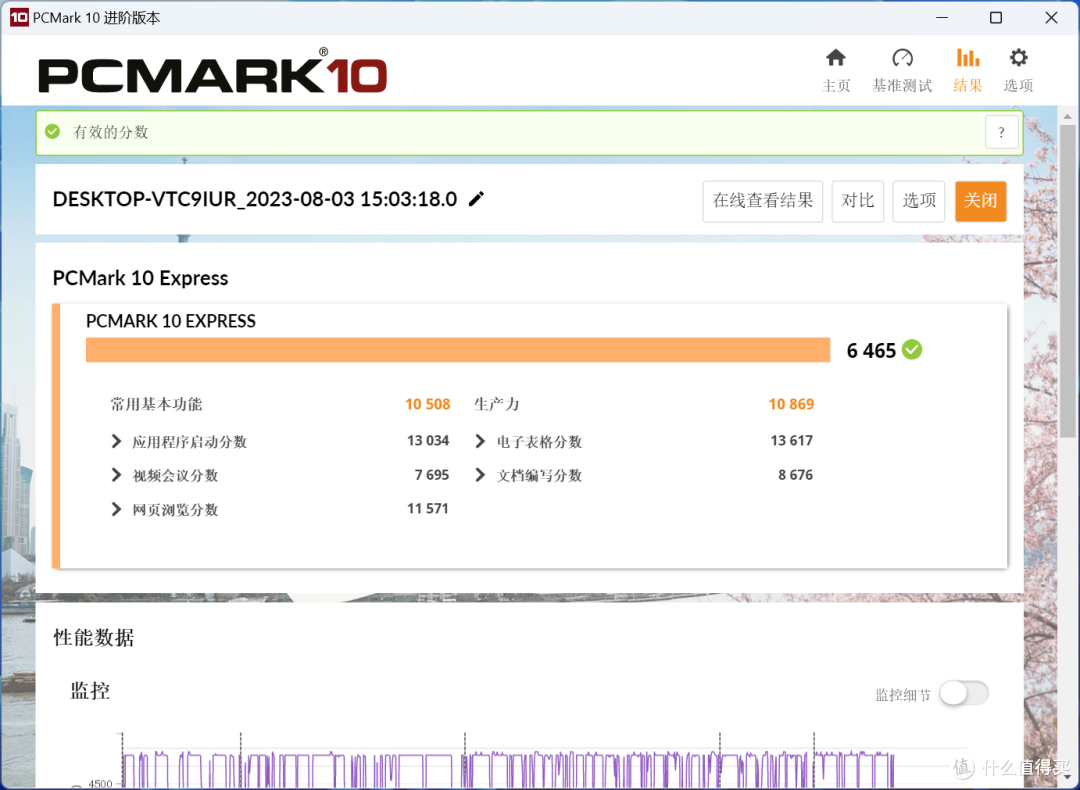Screen dimensions: 1080x790
Task: Click the green check in 有效的分数 banner
Action: click(x=52, y=132)
